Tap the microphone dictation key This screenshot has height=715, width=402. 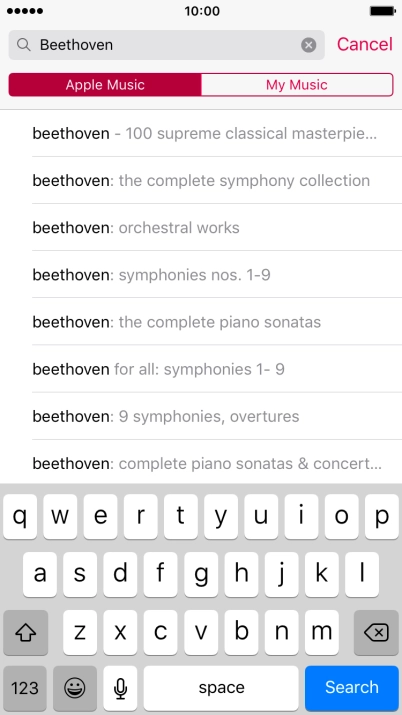point(120,687)
